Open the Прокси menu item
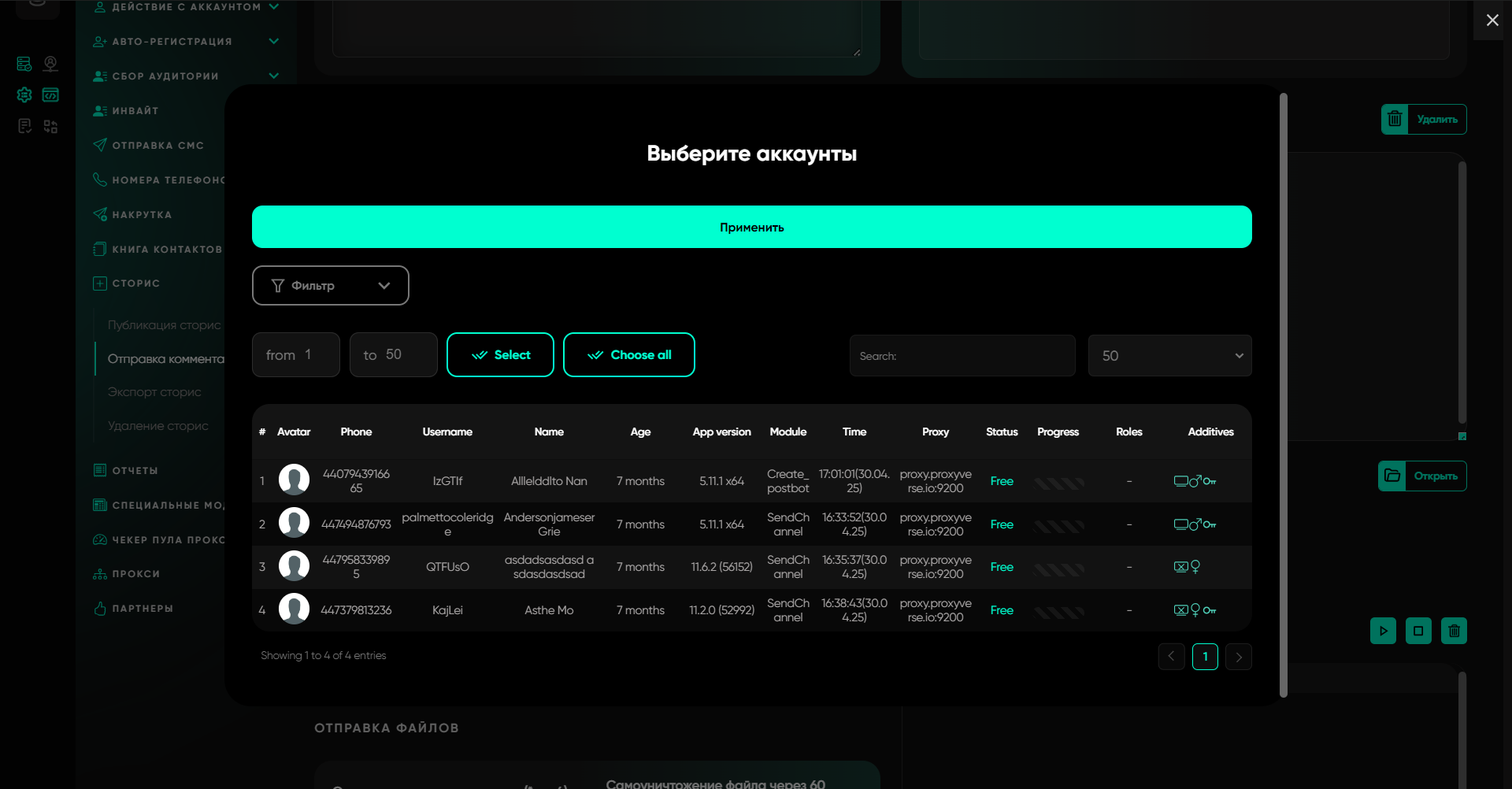 coord(135,574)
